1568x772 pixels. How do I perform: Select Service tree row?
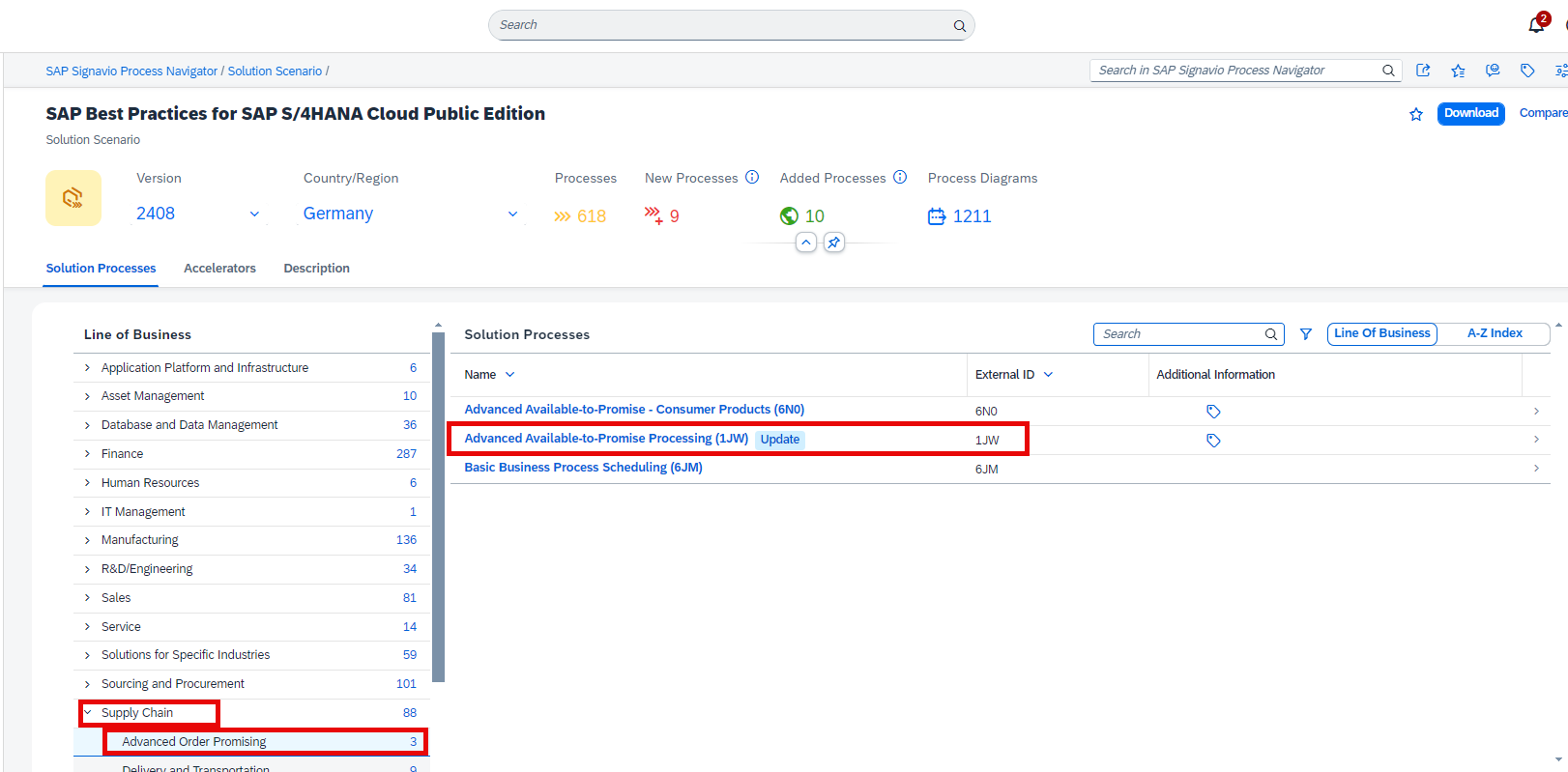click(251, 627)
